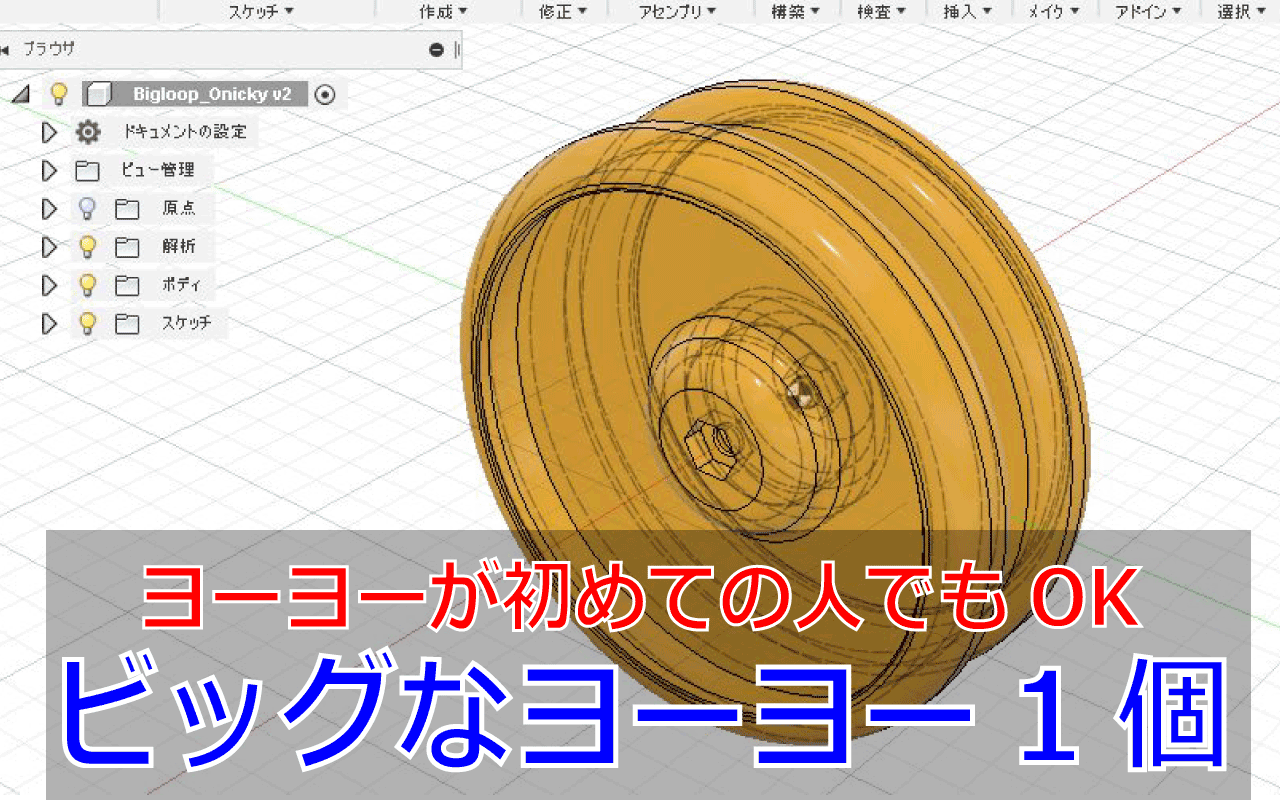Viewport: 1280px width, 800px height.
Task: Expand the 解析 folder
Action: point(49,247)
